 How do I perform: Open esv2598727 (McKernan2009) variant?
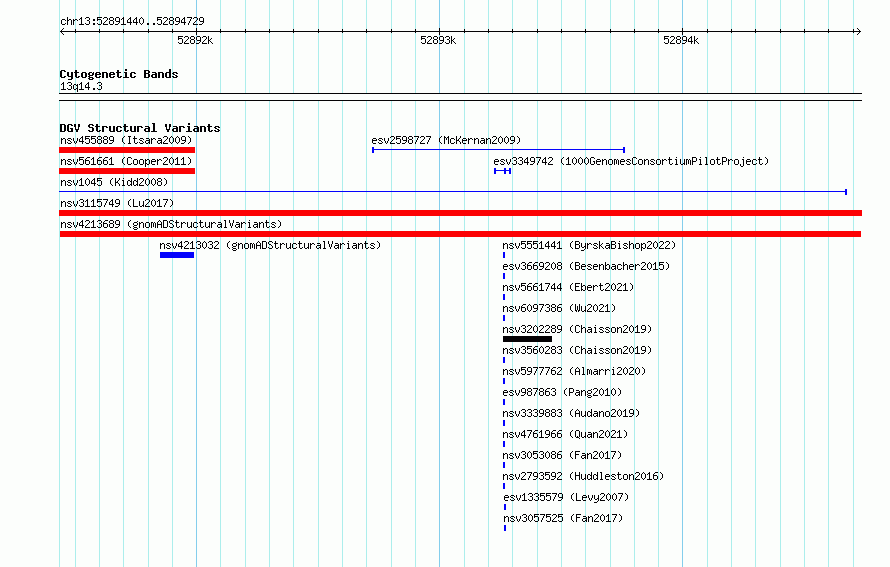click(x=446, y=140)
